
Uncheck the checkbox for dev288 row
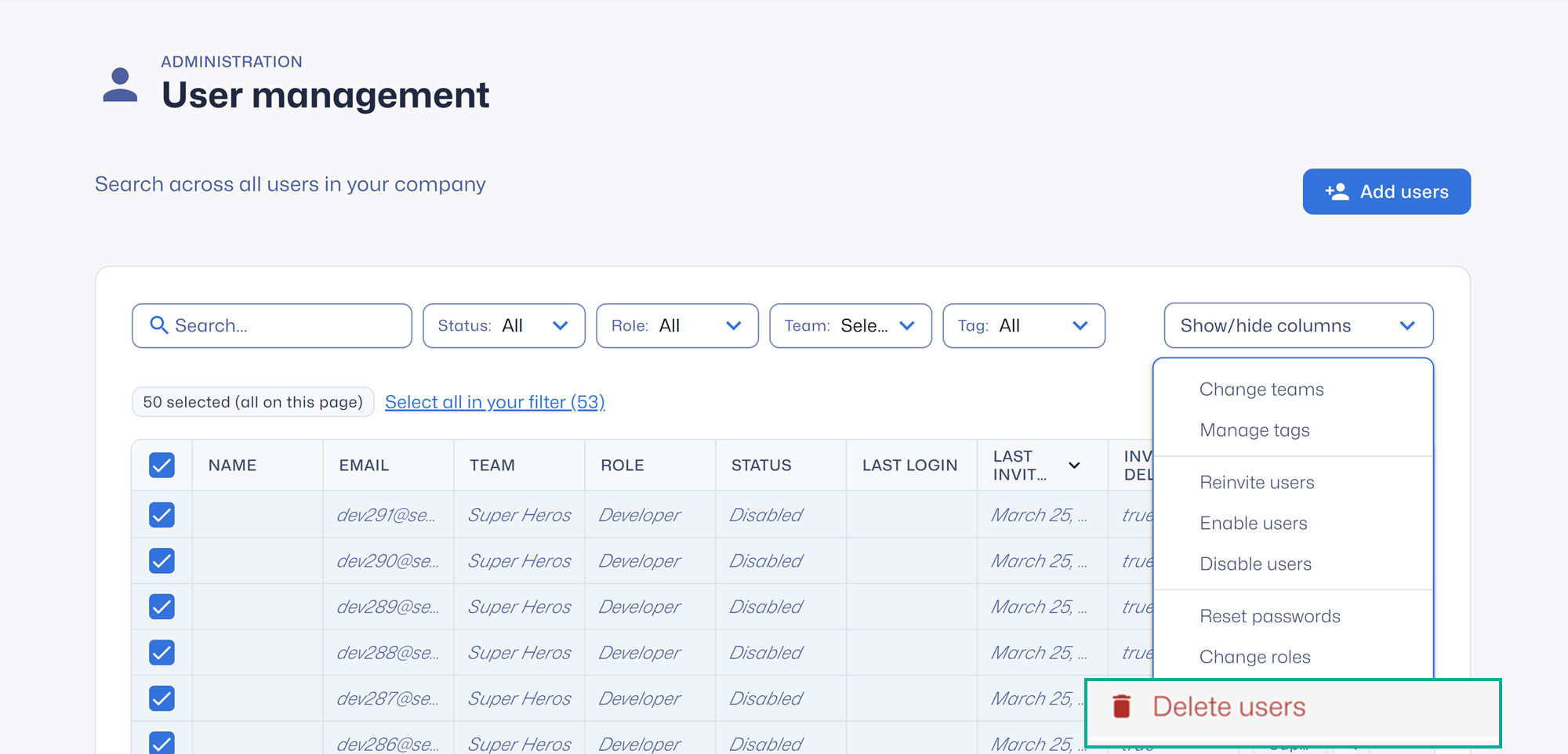(x=162, y=652)
